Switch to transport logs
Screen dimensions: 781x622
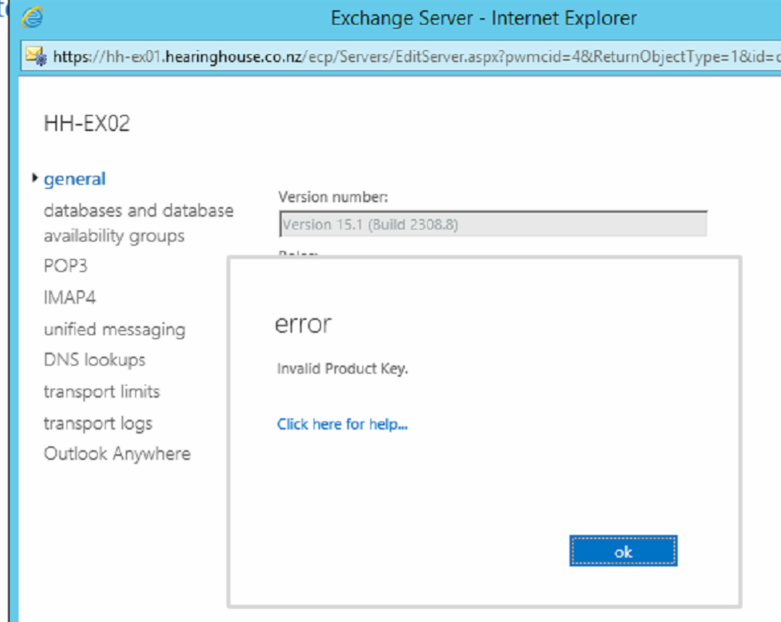click(x=98, y=423)
